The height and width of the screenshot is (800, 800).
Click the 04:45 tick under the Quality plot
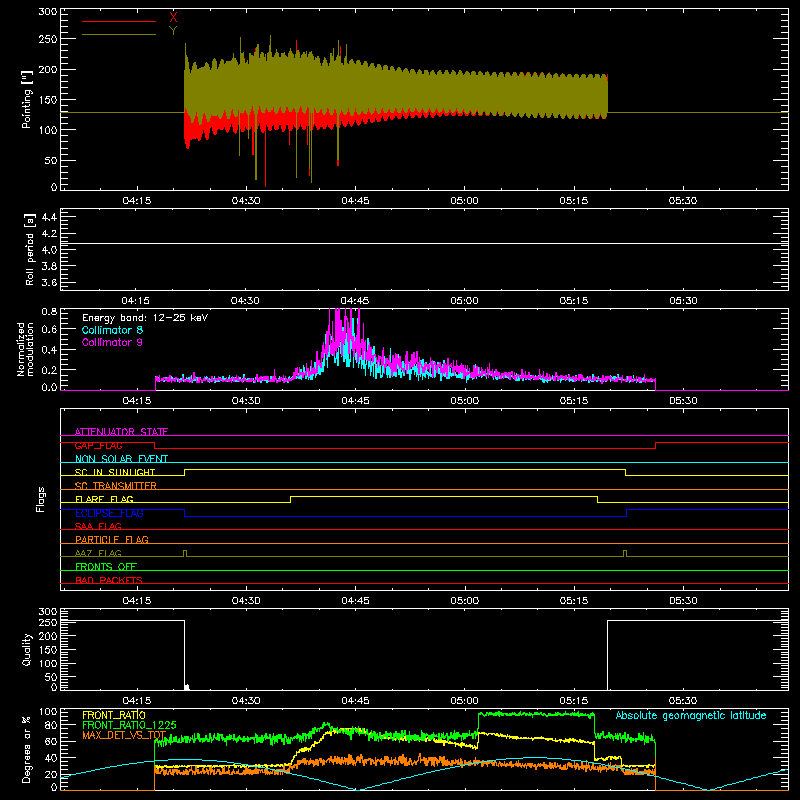pyautogui.click(x=355, y=701)
